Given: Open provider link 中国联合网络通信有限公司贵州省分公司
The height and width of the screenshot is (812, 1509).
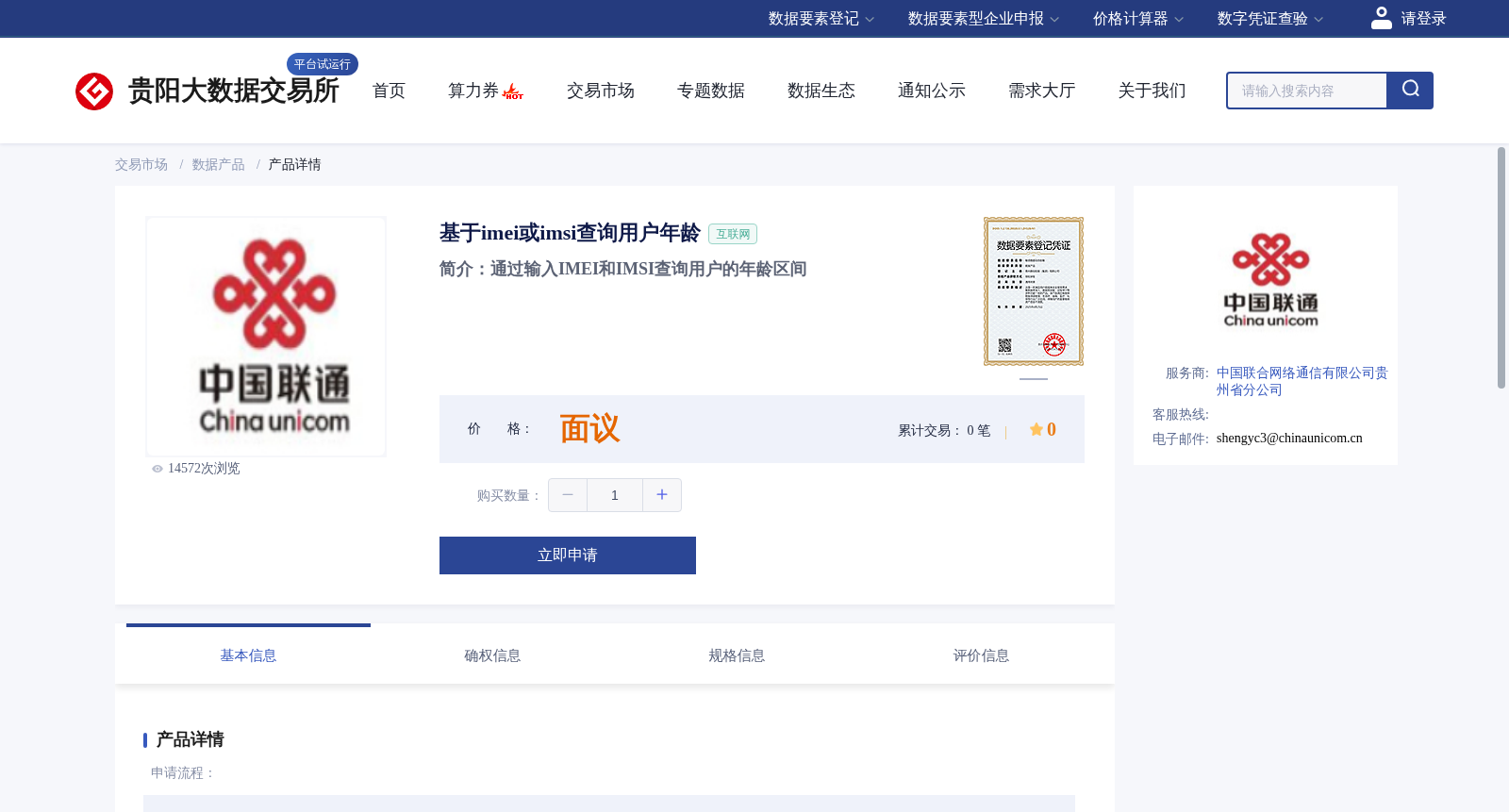Looking at the screenshot, I should pos(1302,381).
